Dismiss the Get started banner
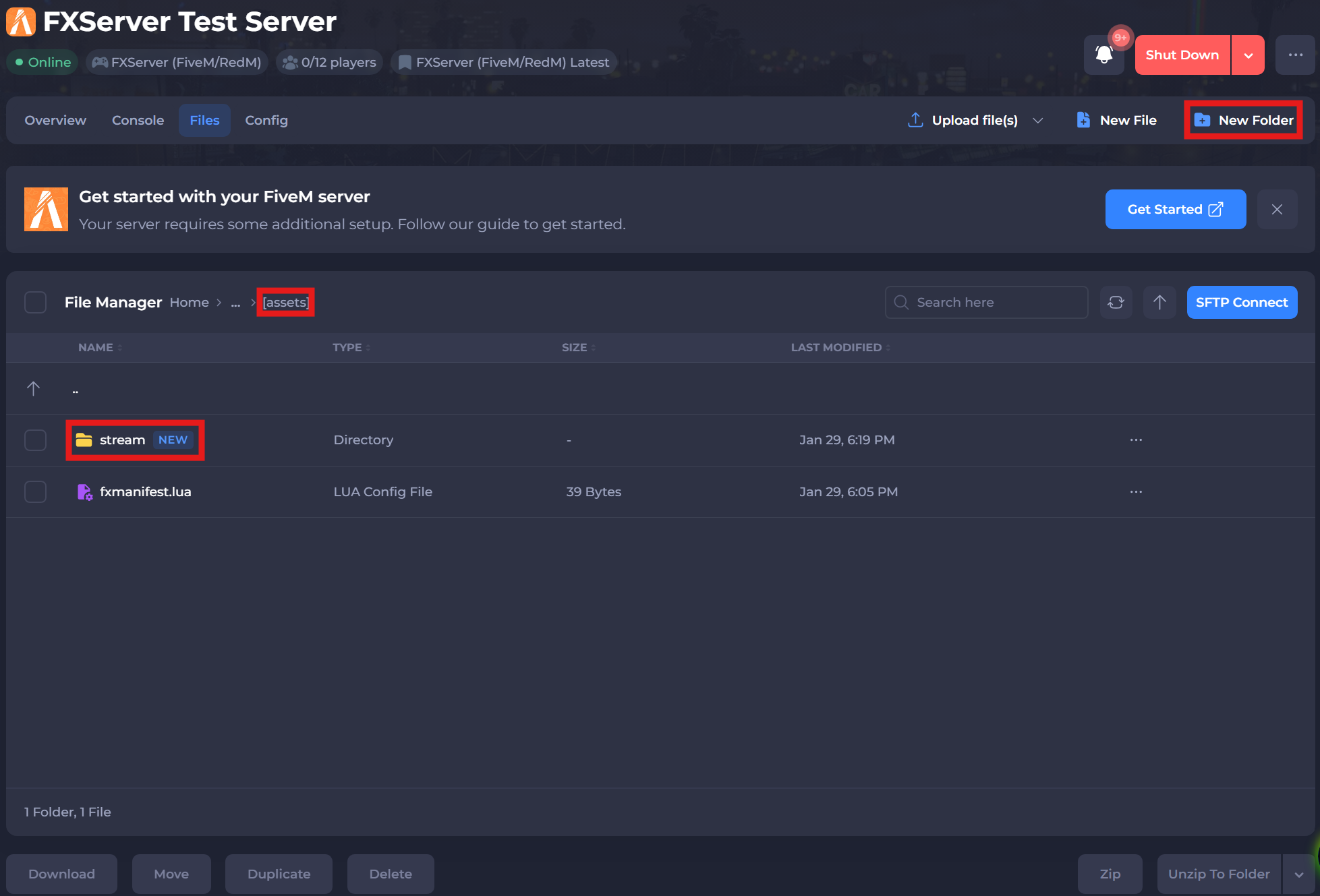 (x=1277, y=209)
